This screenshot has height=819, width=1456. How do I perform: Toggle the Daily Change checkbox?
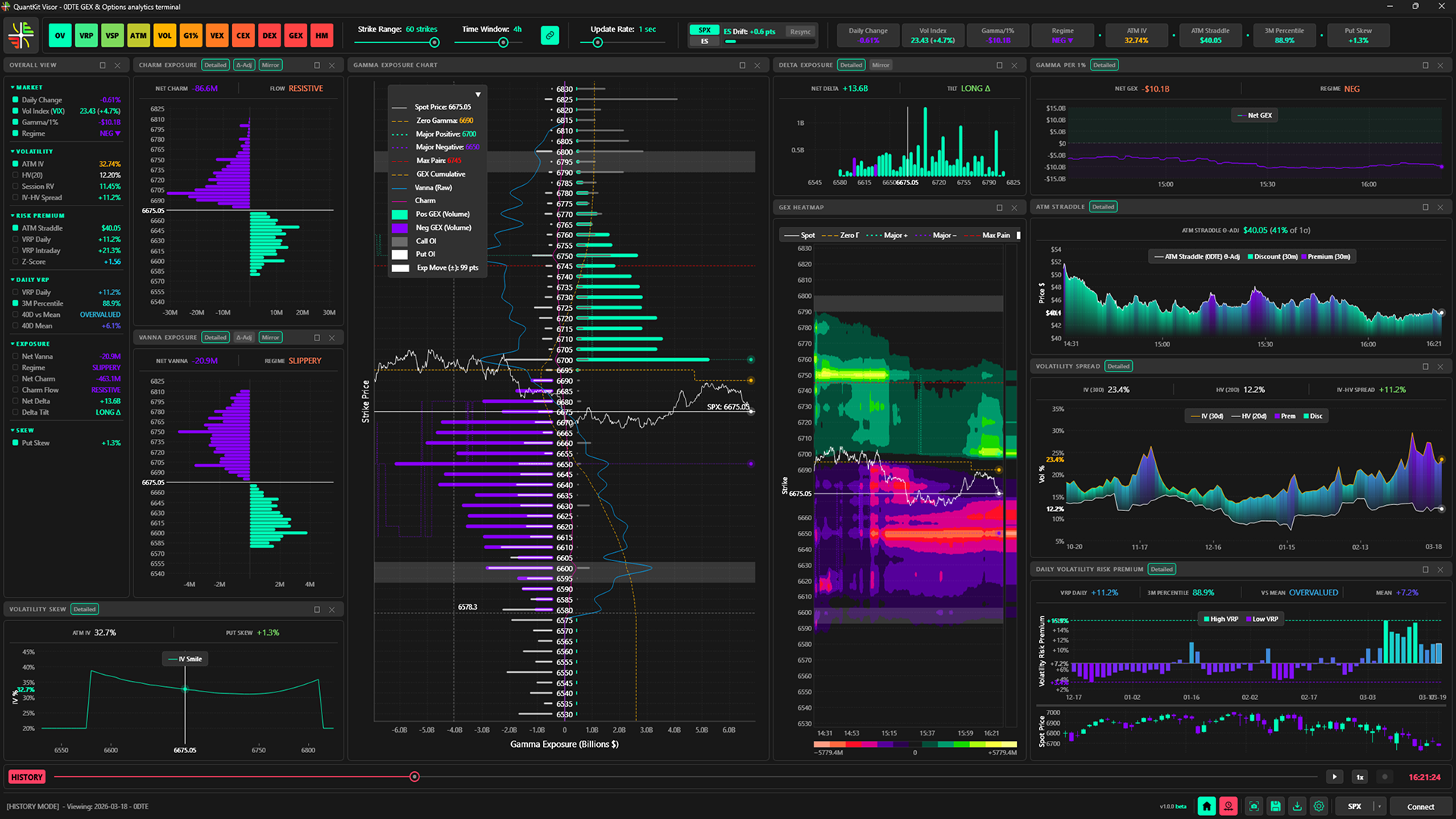(x=15, y=99)
